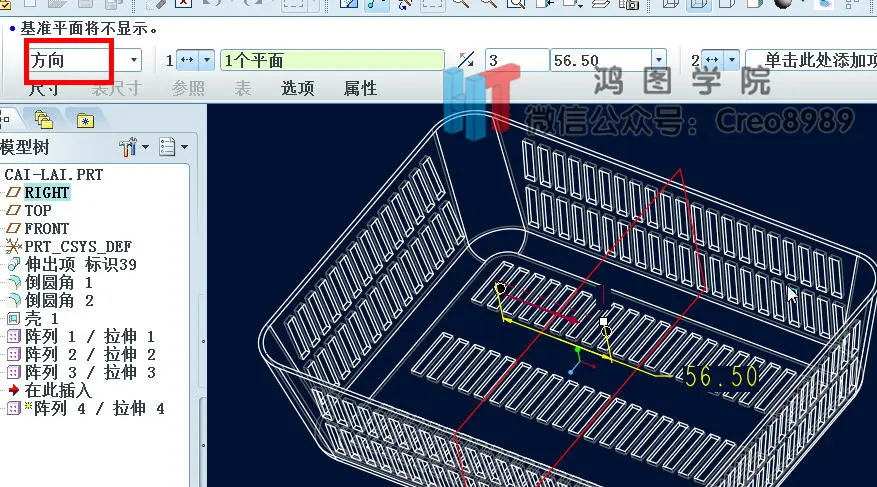The height and width of the screenshot is (487, 877).
Task: Open the 选项 tab
Action: [297, 88]
